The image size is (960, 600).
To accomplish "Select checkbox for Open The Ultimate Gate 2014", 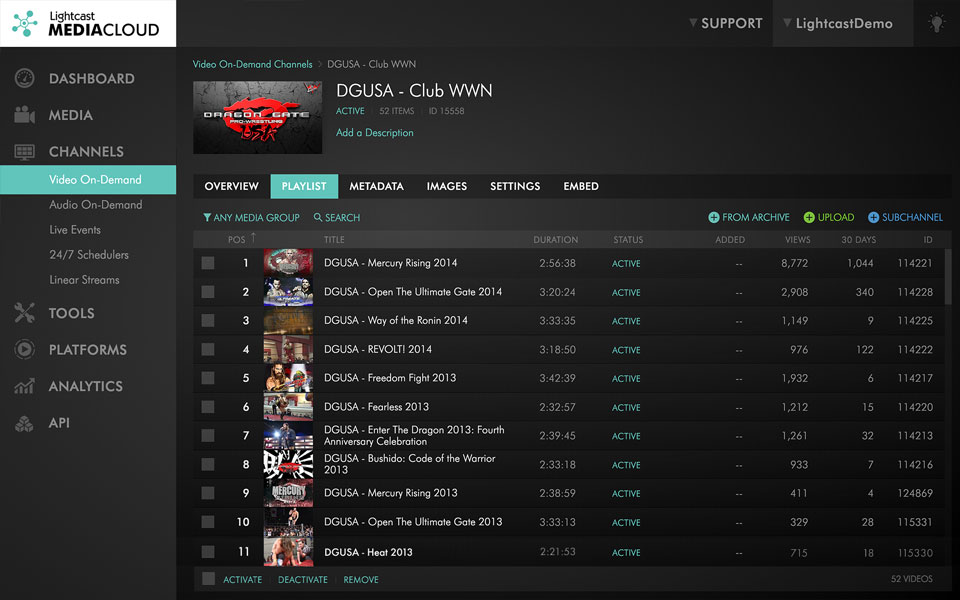I will click(x=208, y=291).
